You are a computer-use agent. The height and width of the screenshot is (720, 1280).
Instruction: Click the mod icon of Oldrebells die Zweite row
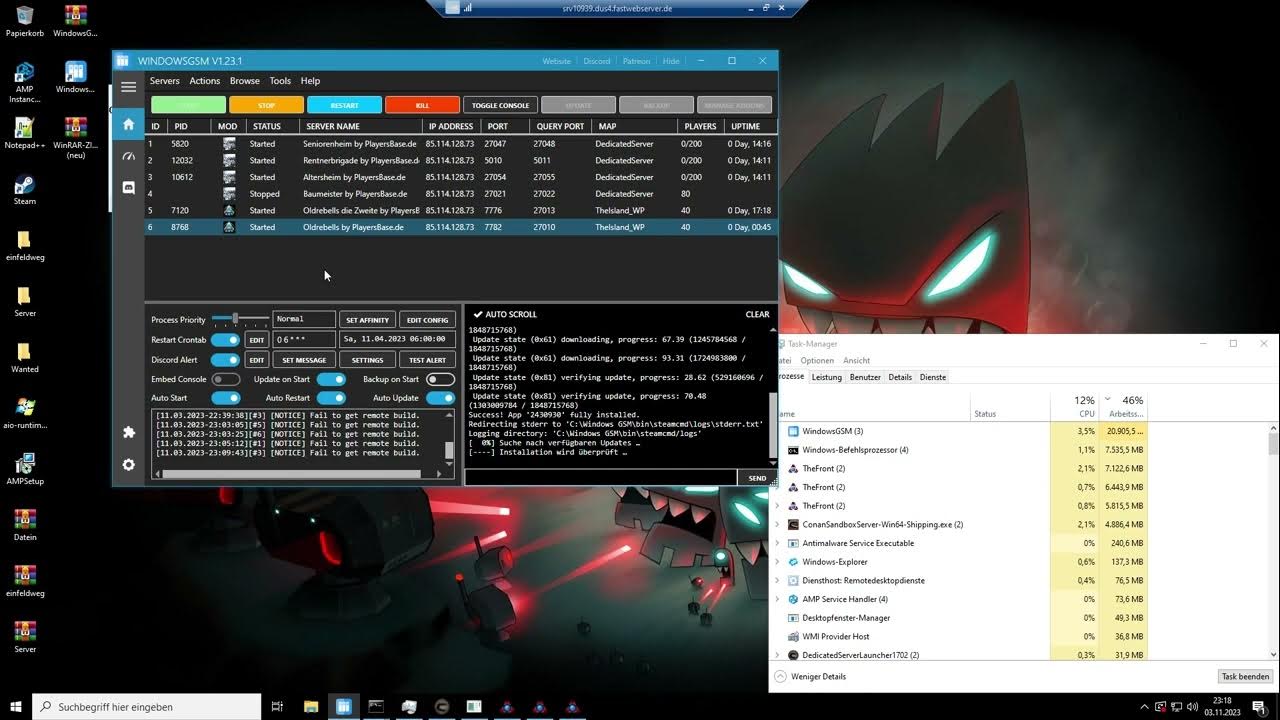(229, 211)
